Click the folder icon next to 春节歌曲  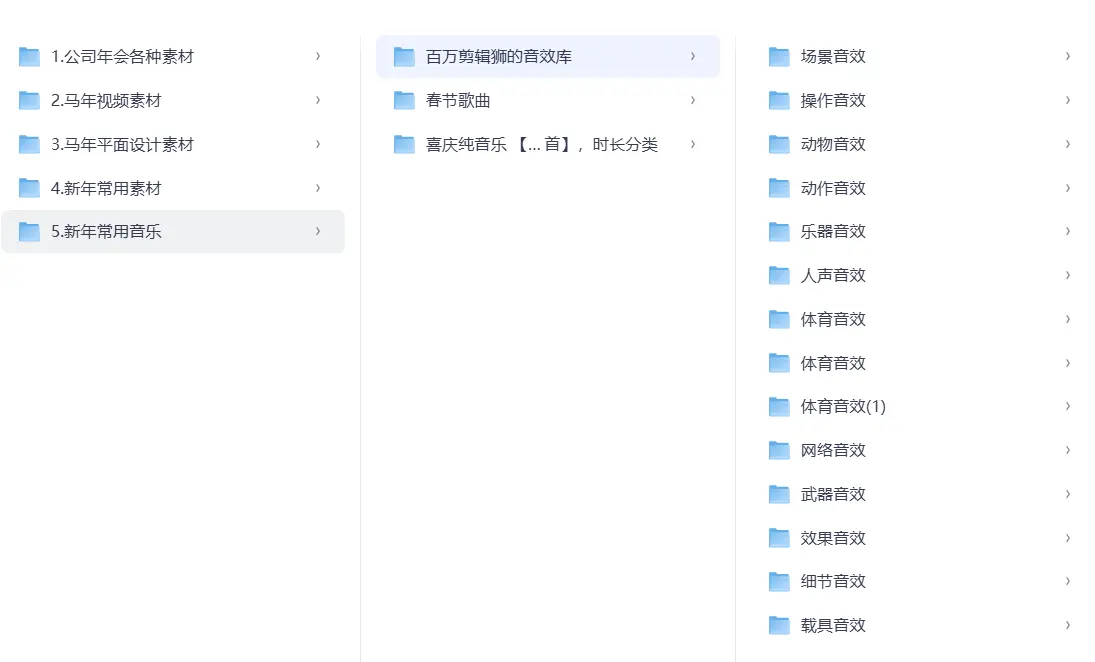pos(404,101)
